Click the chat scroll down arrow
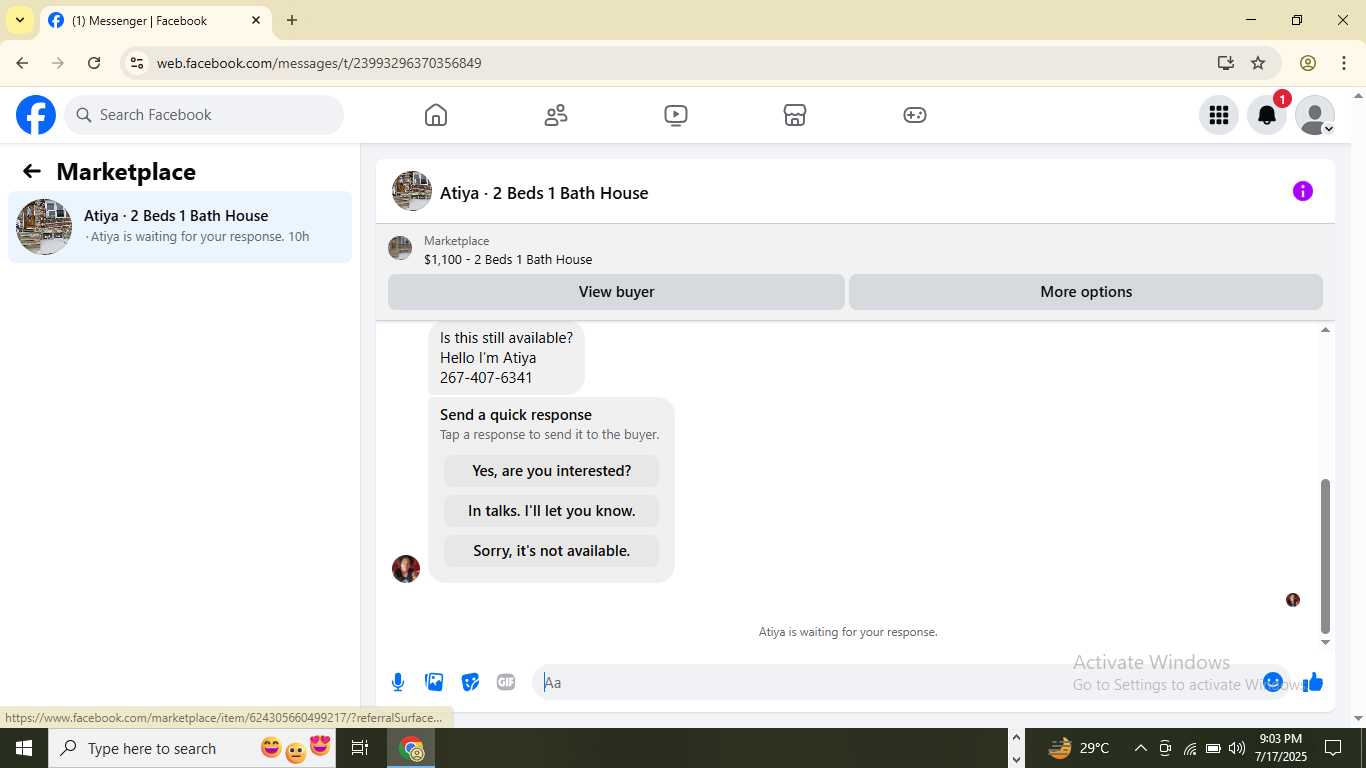 1325,642
